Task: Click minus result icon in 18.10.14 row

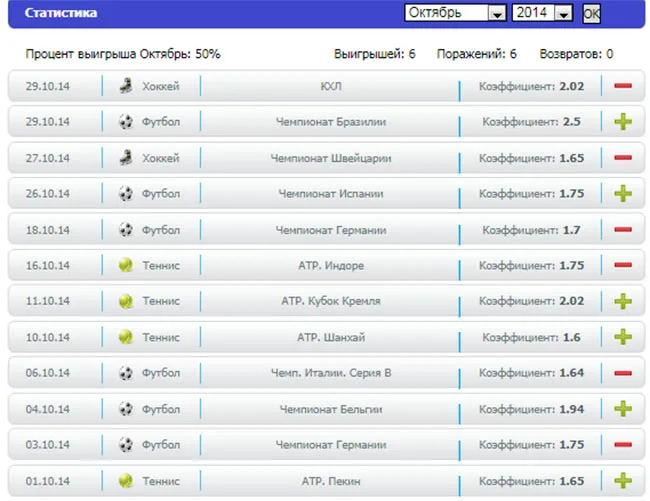Action: pos(623,229)
